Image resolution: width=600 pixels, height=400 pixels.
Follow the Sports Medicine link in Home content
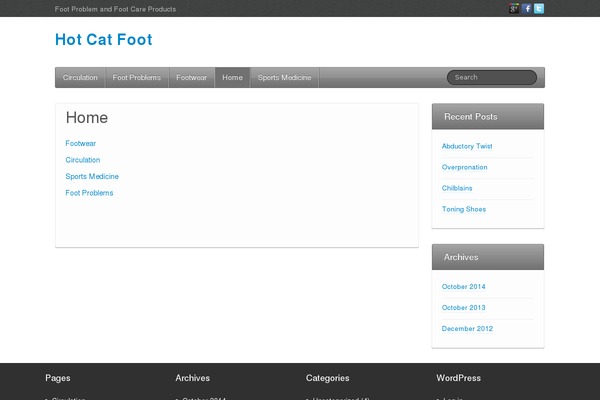point(92,176)
